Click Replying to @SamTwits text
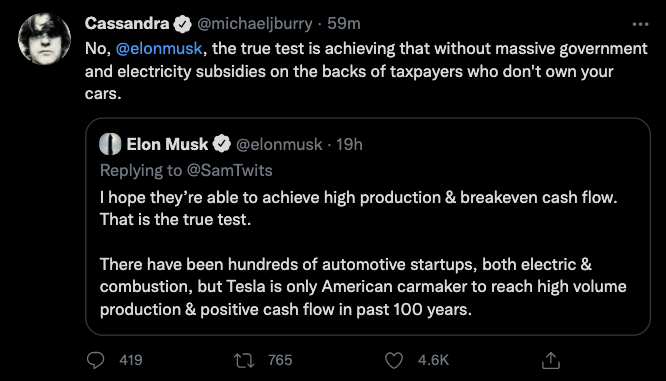This screenshot has height=381, width=666. (x=186, y=170)
